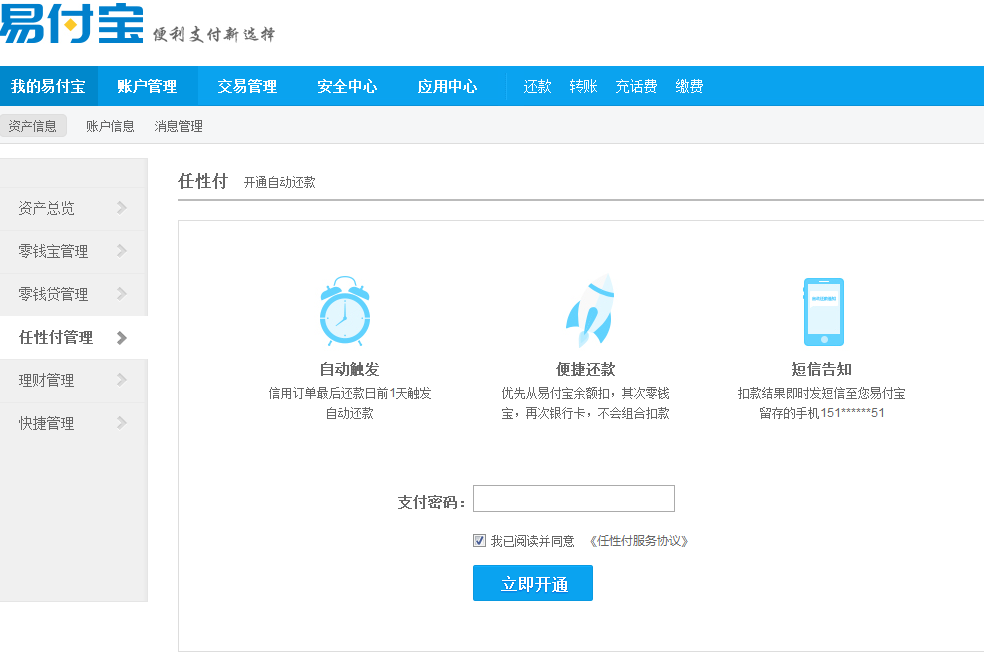984x653 pixels.
Task: Select 零钱贷管理 in the sidebar
Action: click(73, 294)
